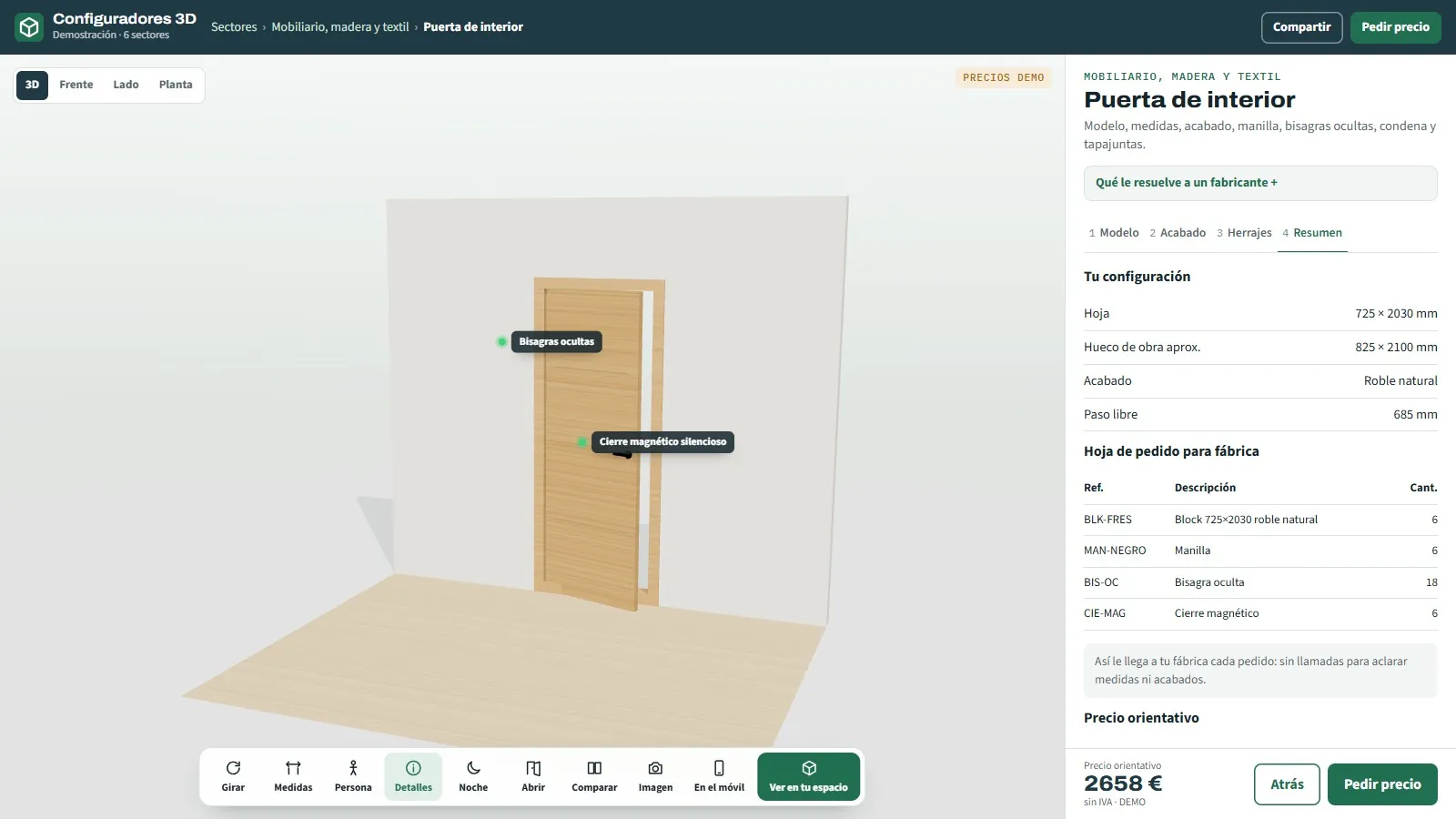The width and height of the screenshot is (1456, 819).
Task: Open step 2 Acabado tab
Action: (x=1178, y=233)
